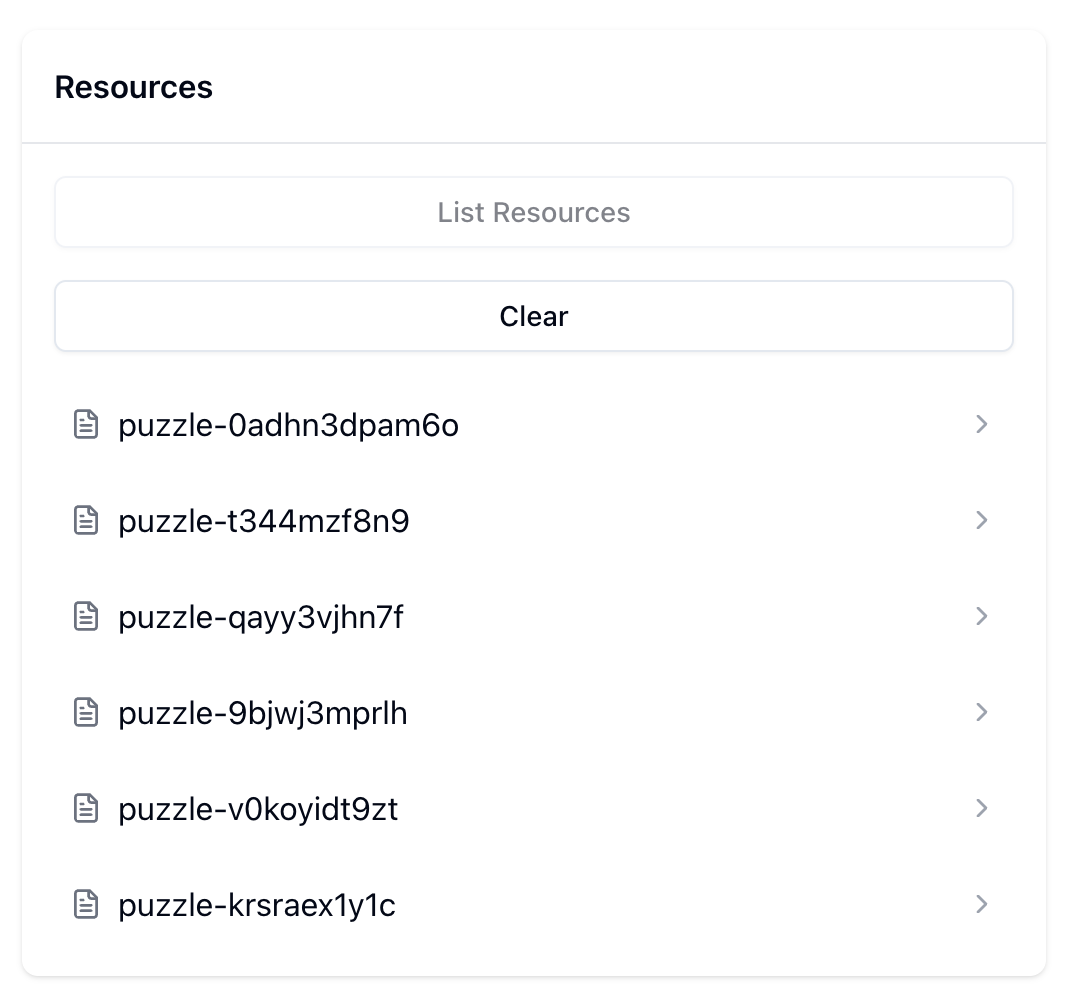Screen dimensions: 1068x994
Task: Open puzzle-krsraex1y1c using its chevron arrow
Action: (981, 904)
